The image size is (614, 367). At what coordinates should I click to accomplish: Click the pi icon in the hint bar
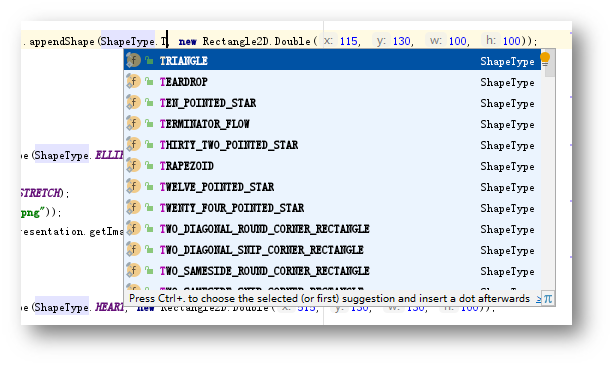click(x=548, y=299)
